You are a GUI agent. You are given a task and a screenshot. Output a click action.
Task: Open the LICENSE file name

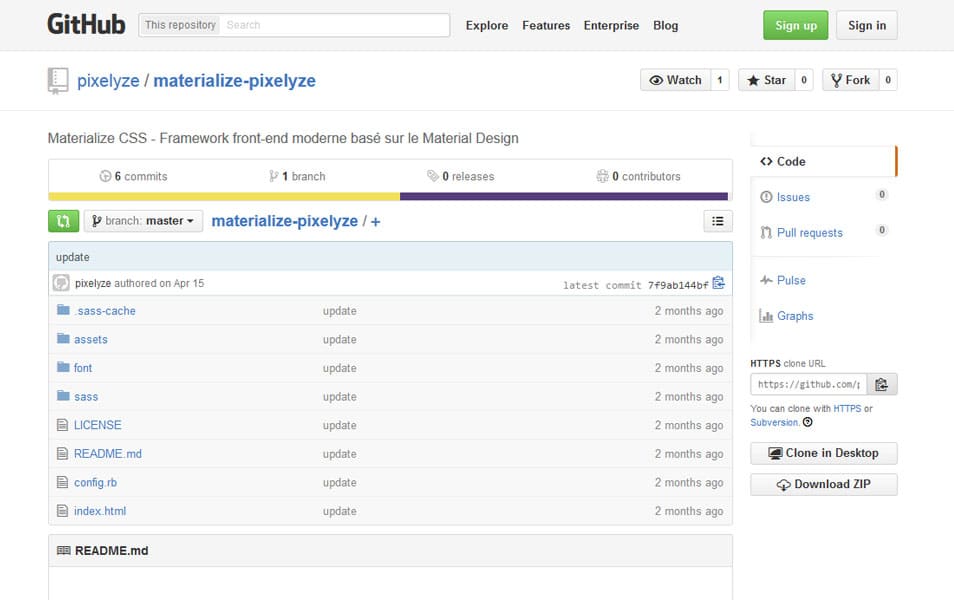[97, 425]
